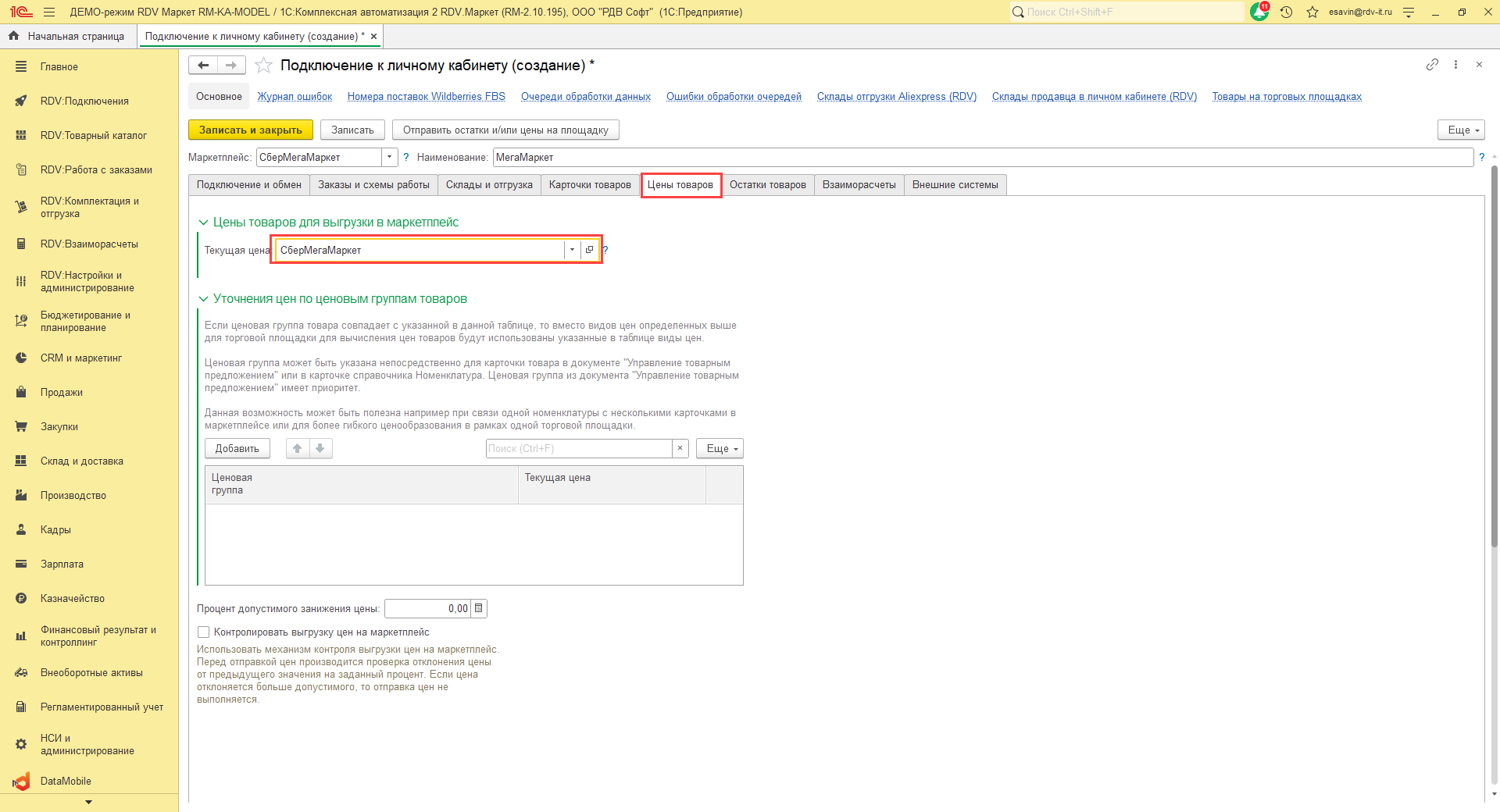Click Процент допустимого занижения цены field

tap(427, 609)
